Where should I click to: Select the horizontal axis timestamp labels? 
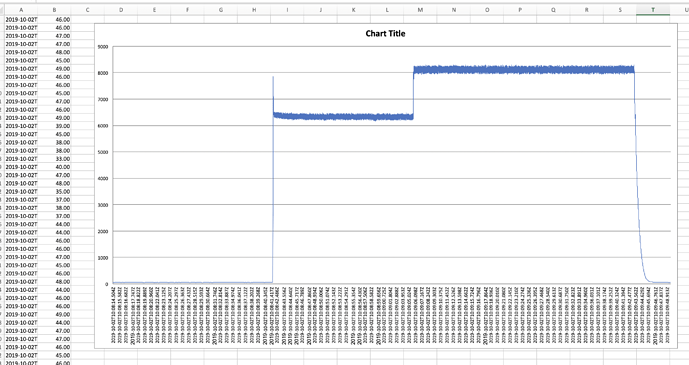tap(391, 315)
